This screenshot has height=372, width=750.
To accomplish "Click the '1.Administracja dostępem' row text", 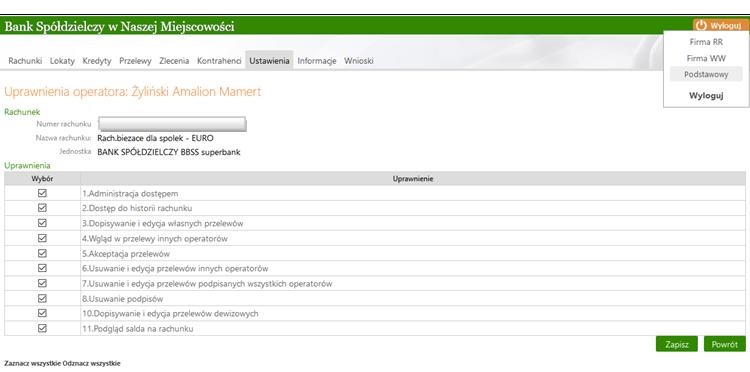I will [130, 194].
